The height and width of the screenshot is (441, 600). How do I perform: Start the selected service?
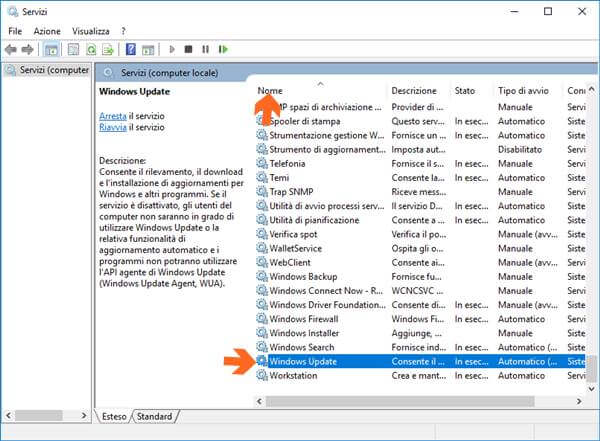coord(172,49)
